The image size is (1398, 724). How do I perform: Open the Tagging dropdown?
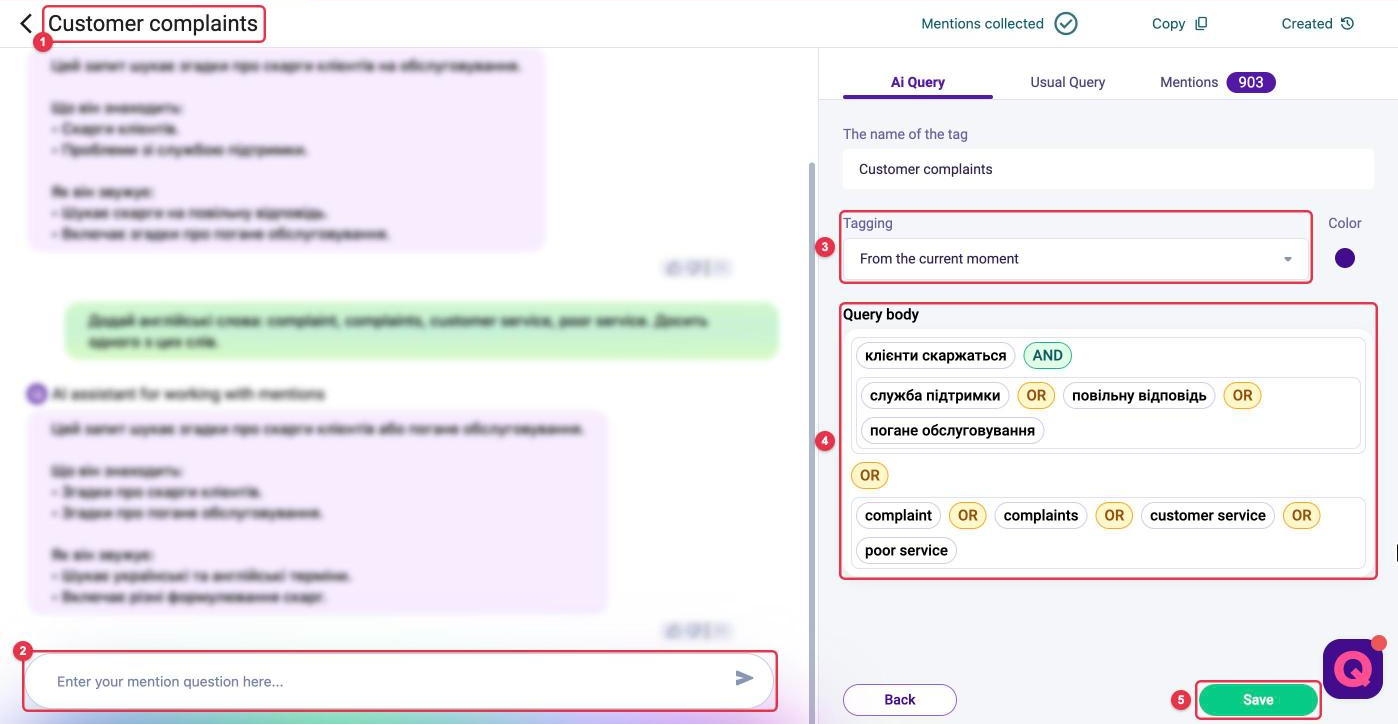(1075, 259)
